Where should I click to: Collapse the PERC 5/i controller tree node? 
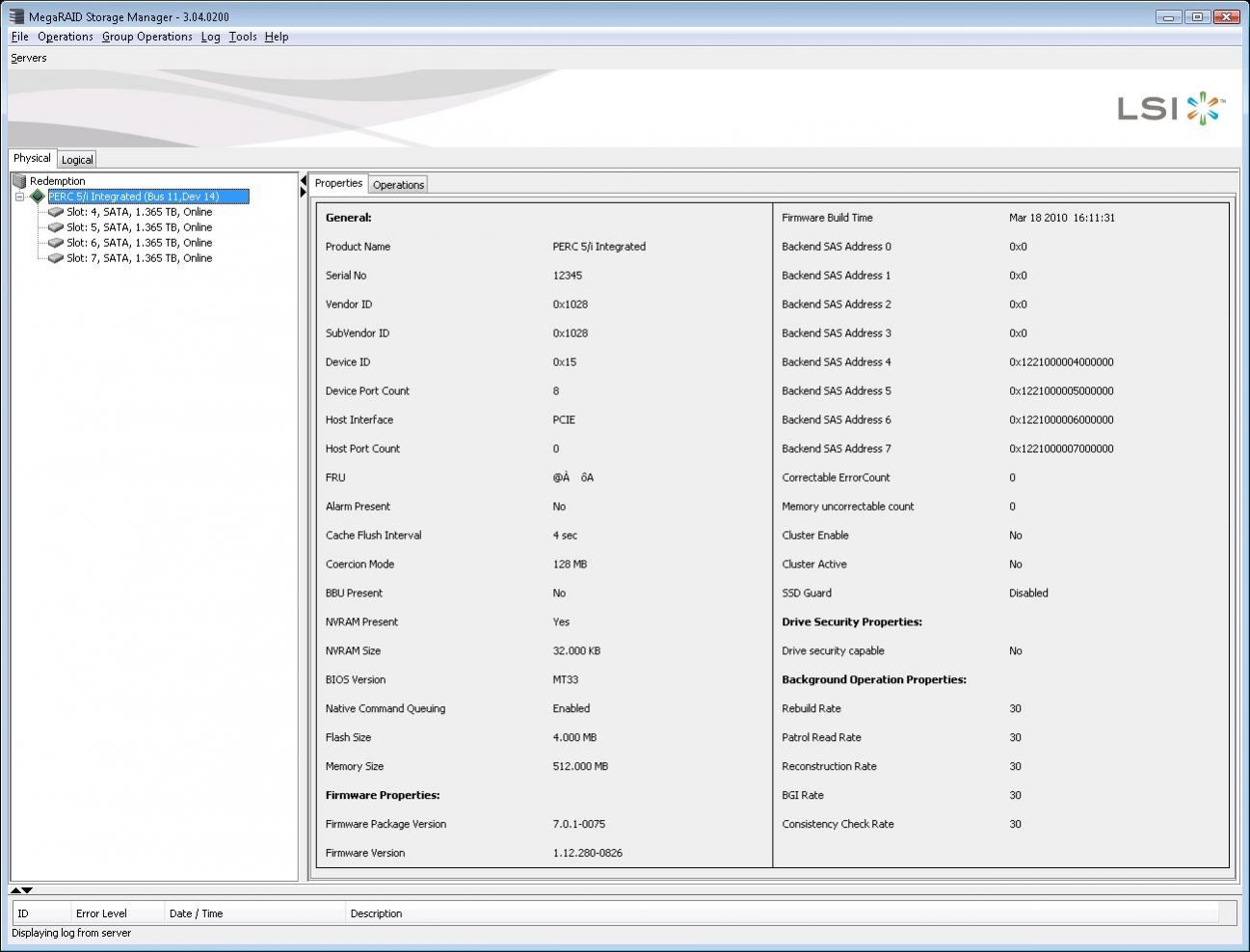click(x=19, y=197)
